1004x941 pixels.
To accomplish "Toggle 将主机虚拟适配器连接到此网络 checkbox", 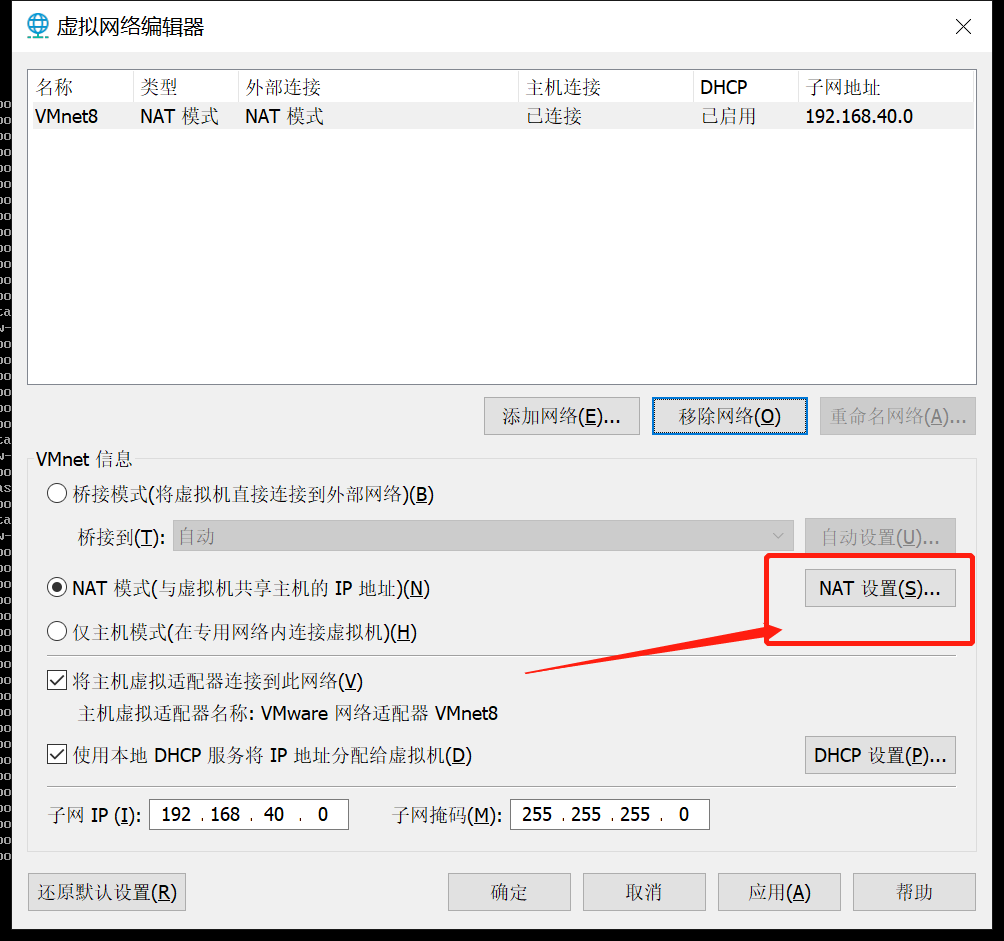I will [57, 680].
